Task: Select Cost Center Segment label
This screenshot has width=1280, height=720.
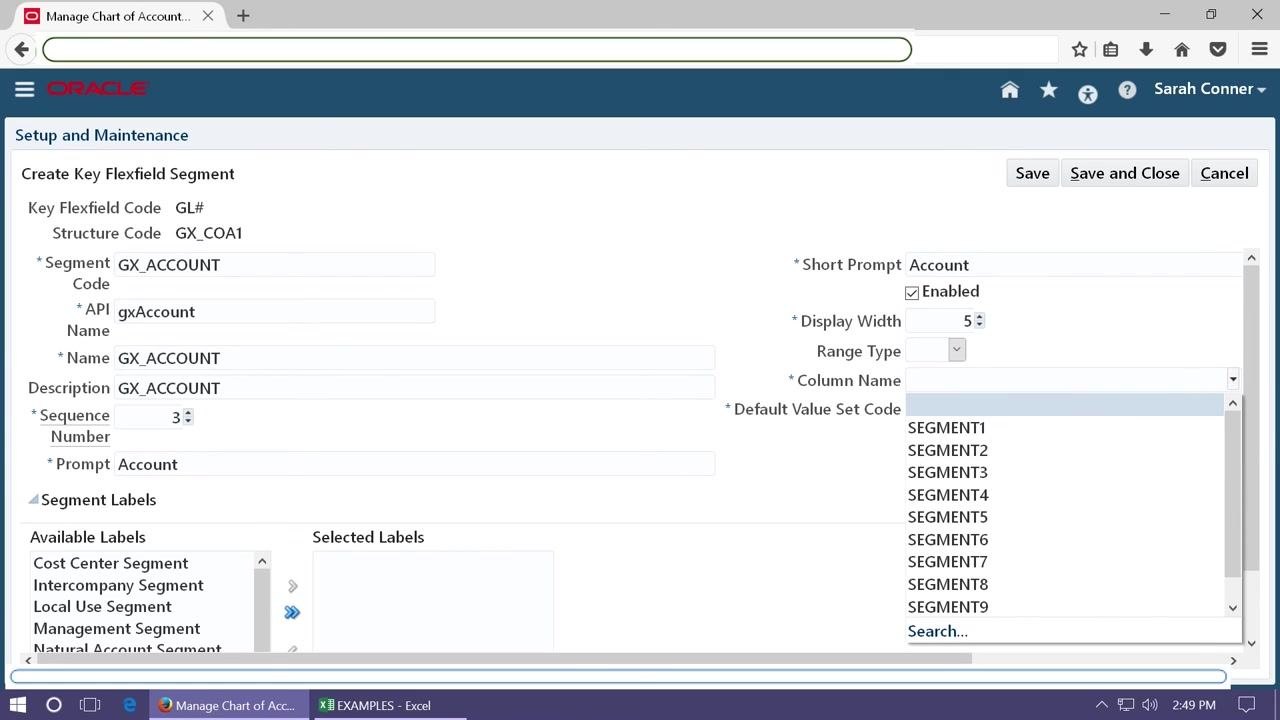Action: click(111, 563)
